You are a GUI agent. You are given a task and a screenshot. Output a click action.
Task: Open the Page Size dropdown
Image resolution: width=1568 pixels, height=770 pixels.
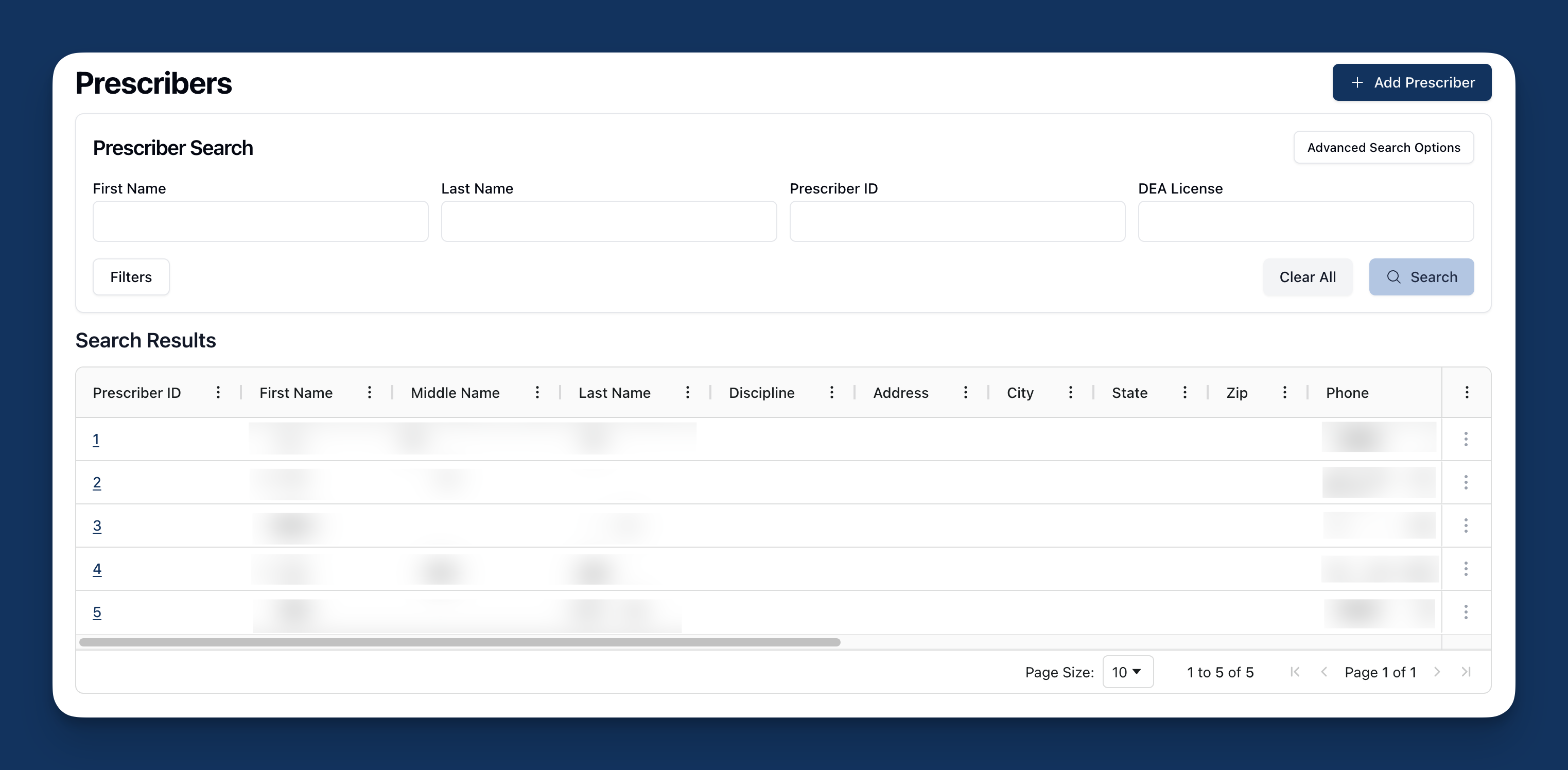coord(1127,672)
